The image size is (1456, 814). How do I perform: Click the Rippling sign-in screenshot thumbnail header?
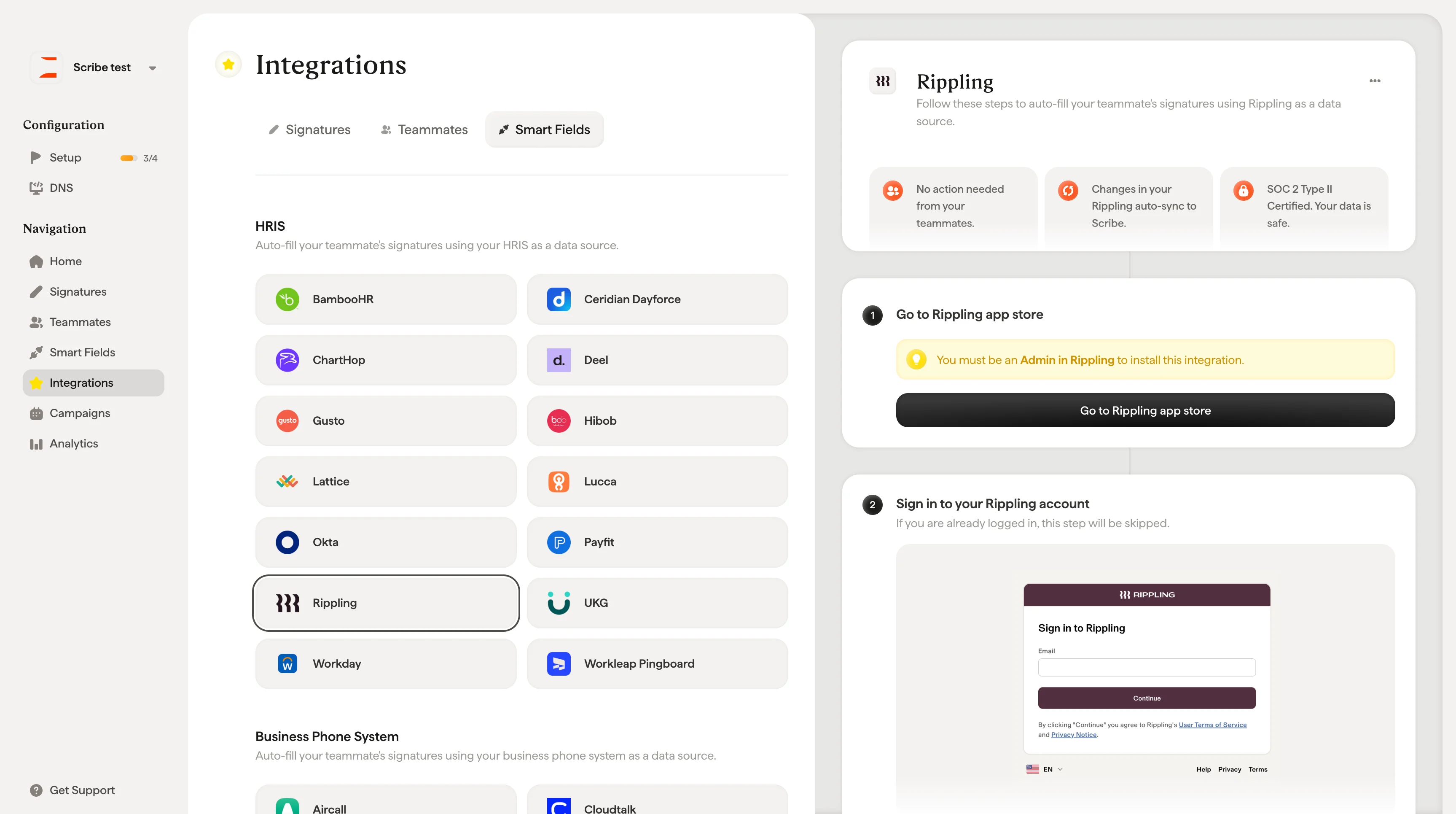pos(1146,595)
